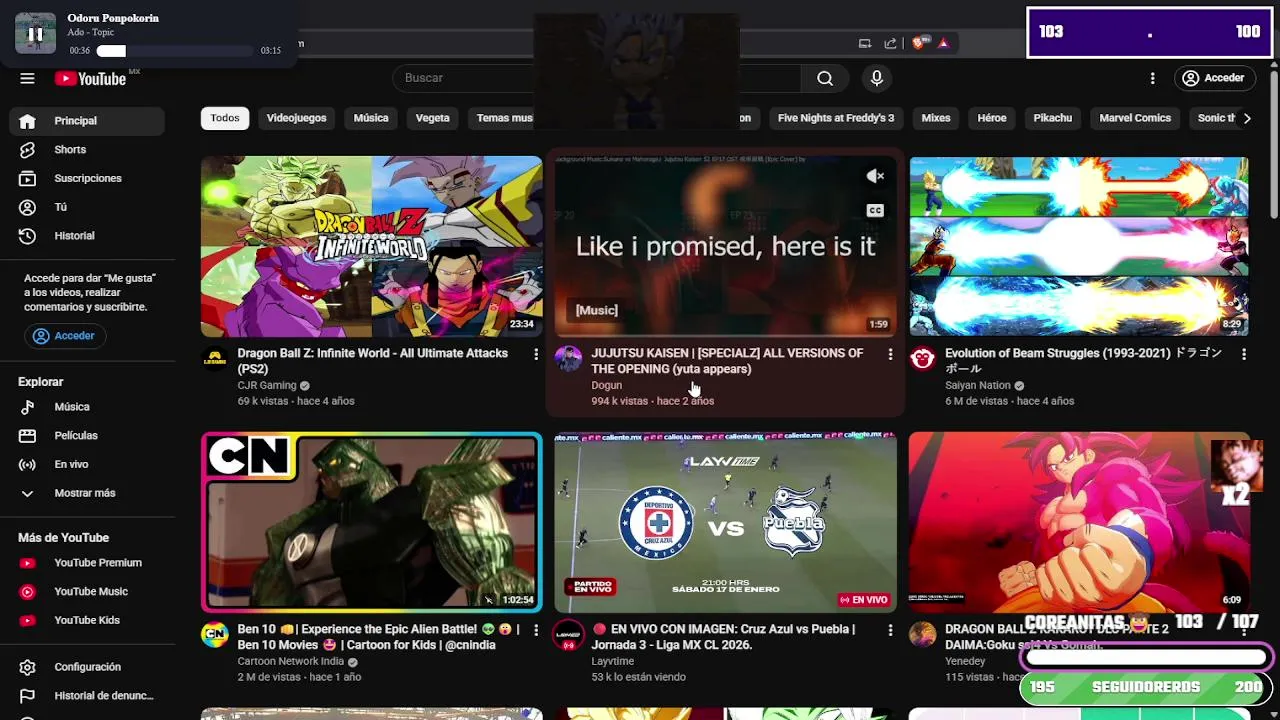Viewport: 1280px width, 720px height.
Task: Toggle captions on the video preview
Action: tap(875, 210)
